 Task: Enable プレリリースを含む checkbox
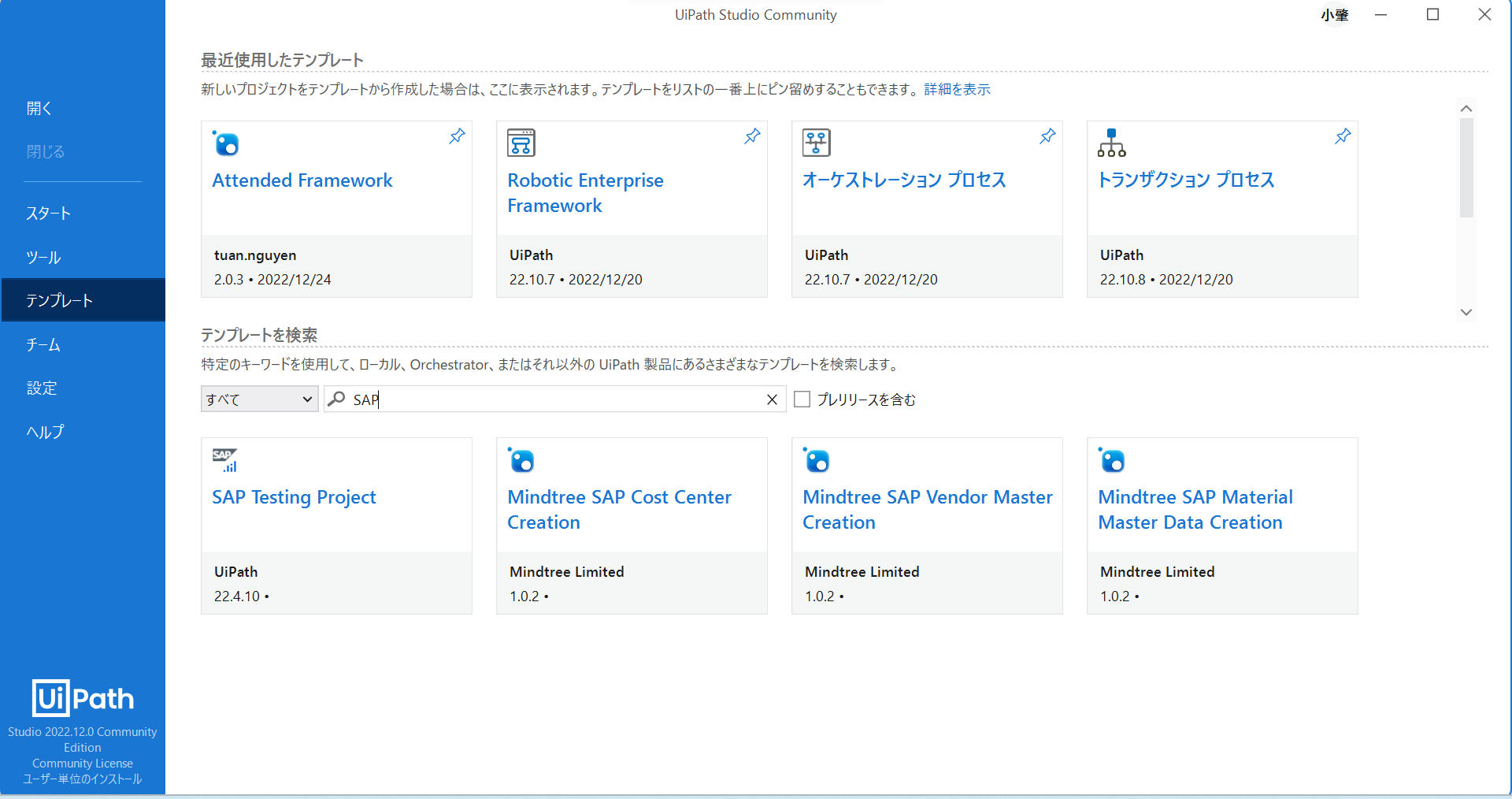pyautogui.click(x=802, y=399)
